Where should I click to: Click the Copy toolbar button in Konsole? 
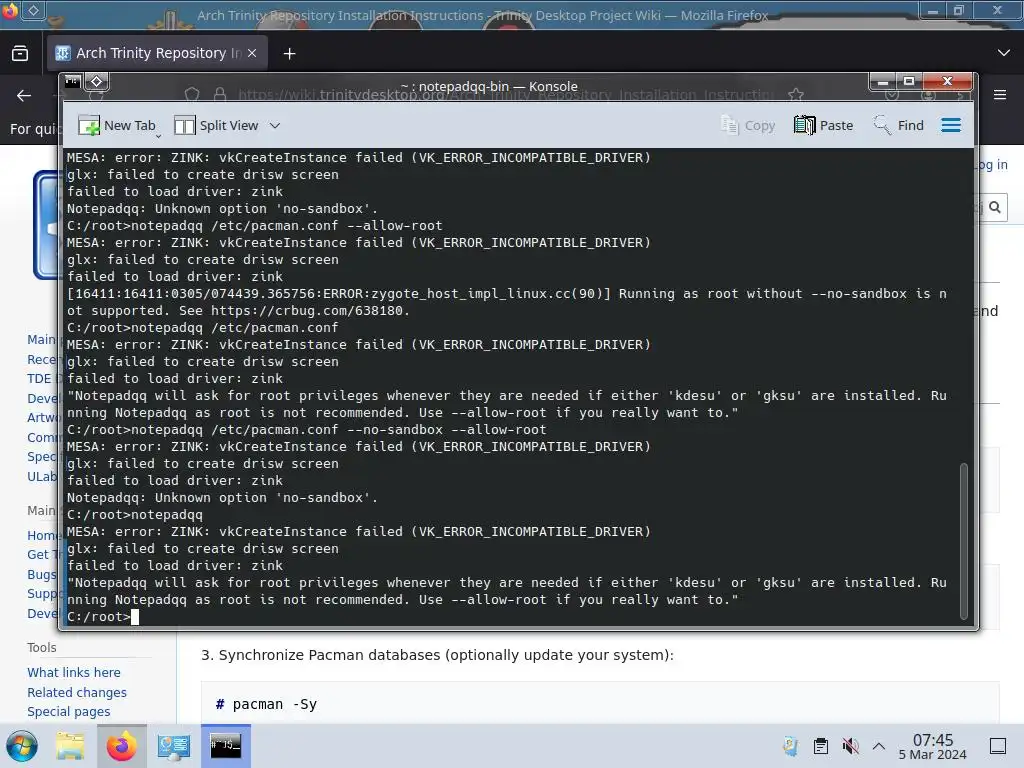pos(748,125)
